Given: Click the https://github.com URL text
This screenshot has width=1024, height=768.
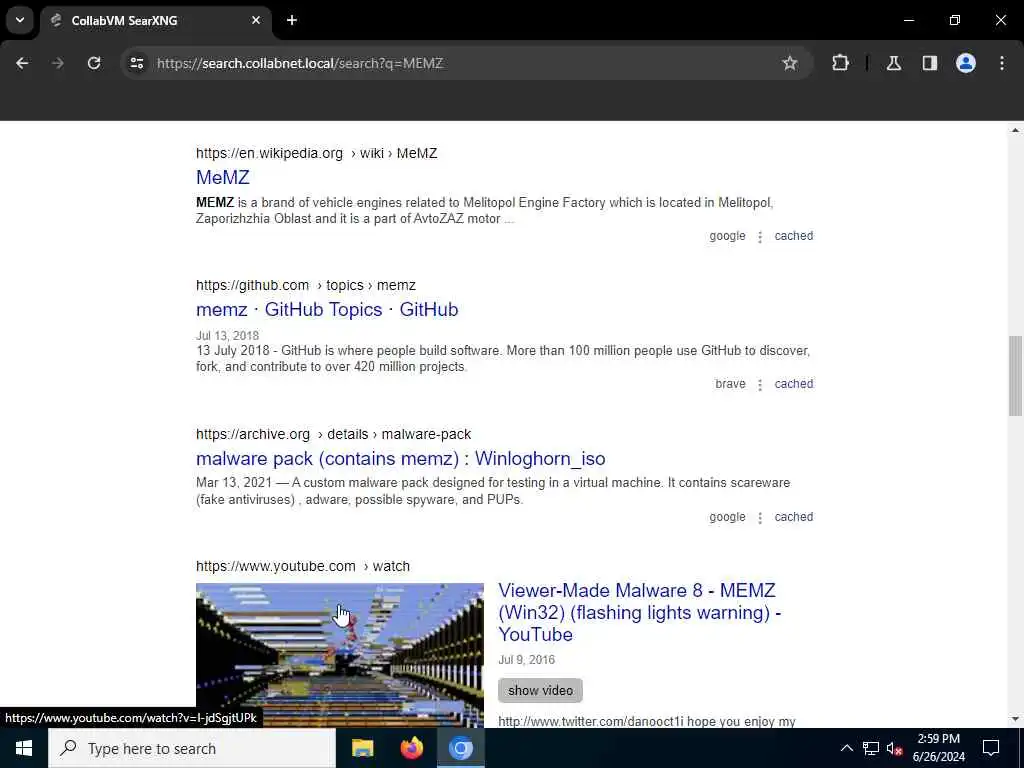Looking at the screenshot, I should 252,285.
